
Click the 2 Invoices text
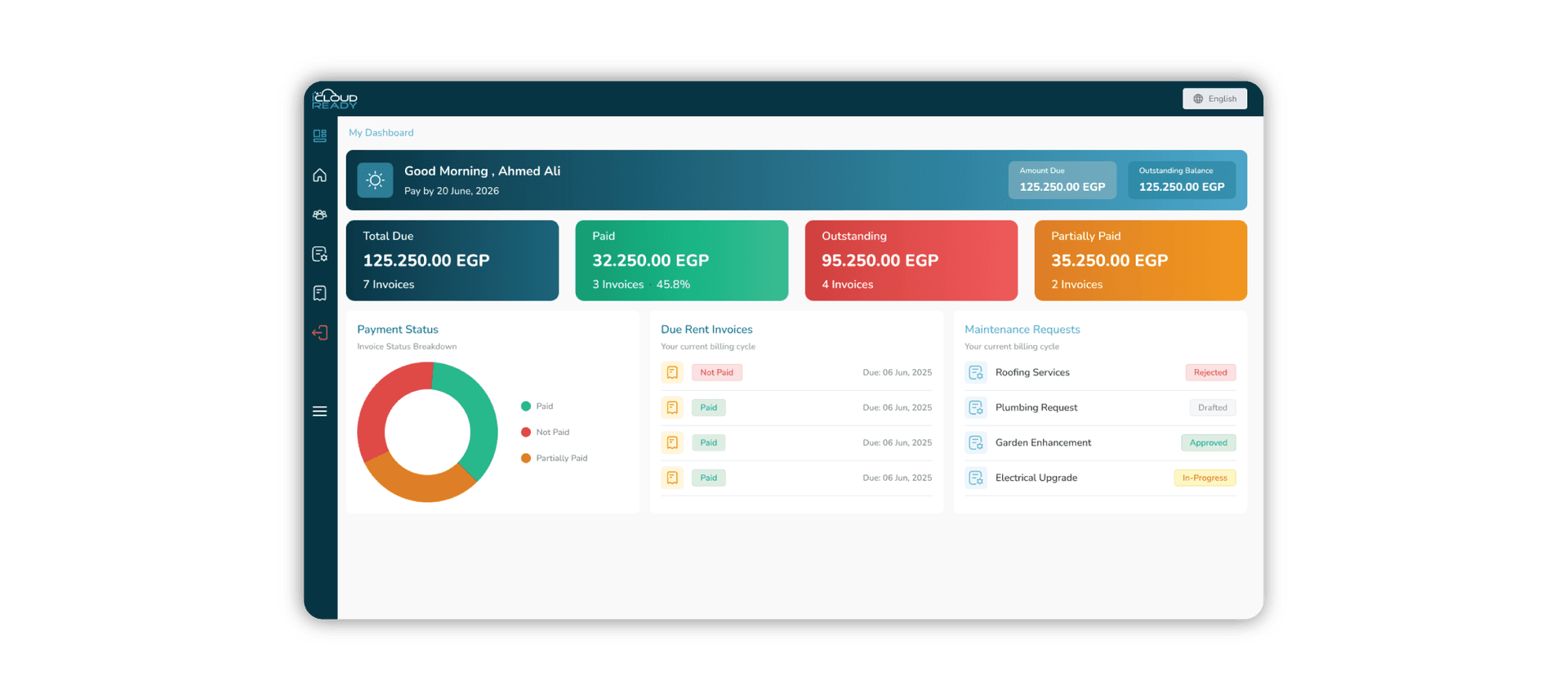(1077, 285)
